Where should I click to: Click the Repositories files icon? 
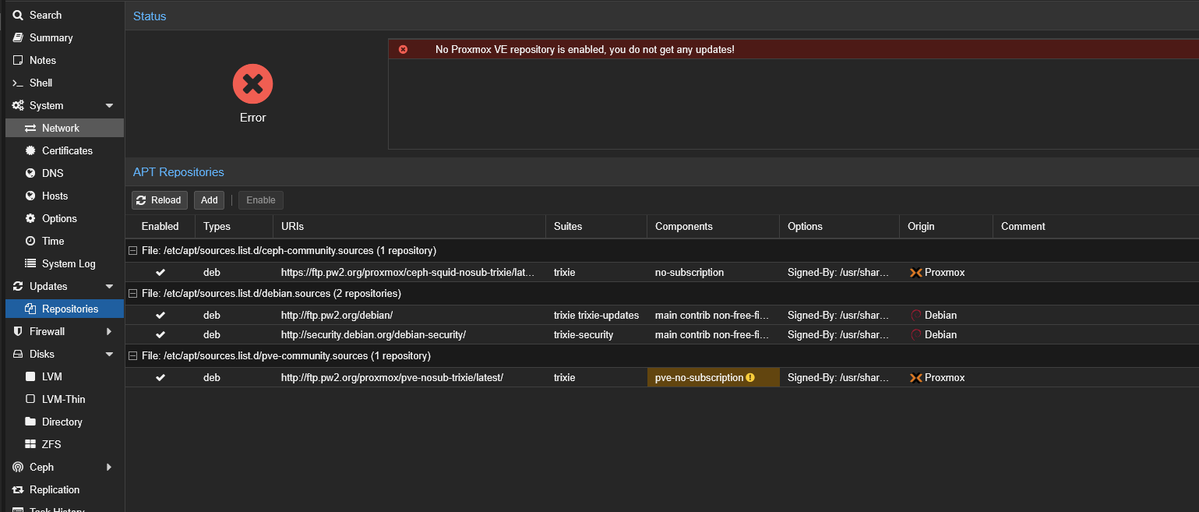pos(31,309)
